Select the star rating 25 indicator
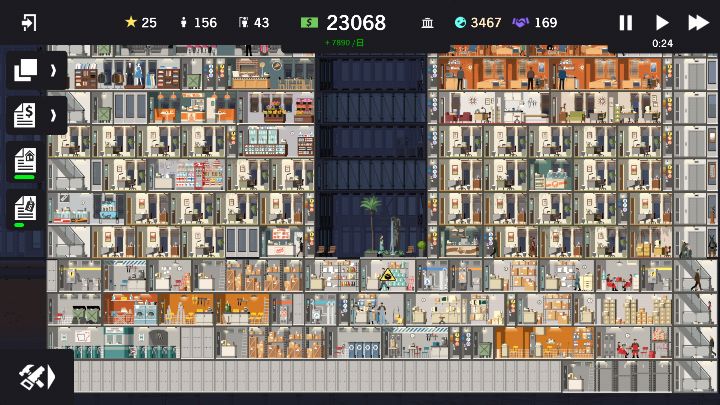The image size is (720, 405). (x=141, y=22)
